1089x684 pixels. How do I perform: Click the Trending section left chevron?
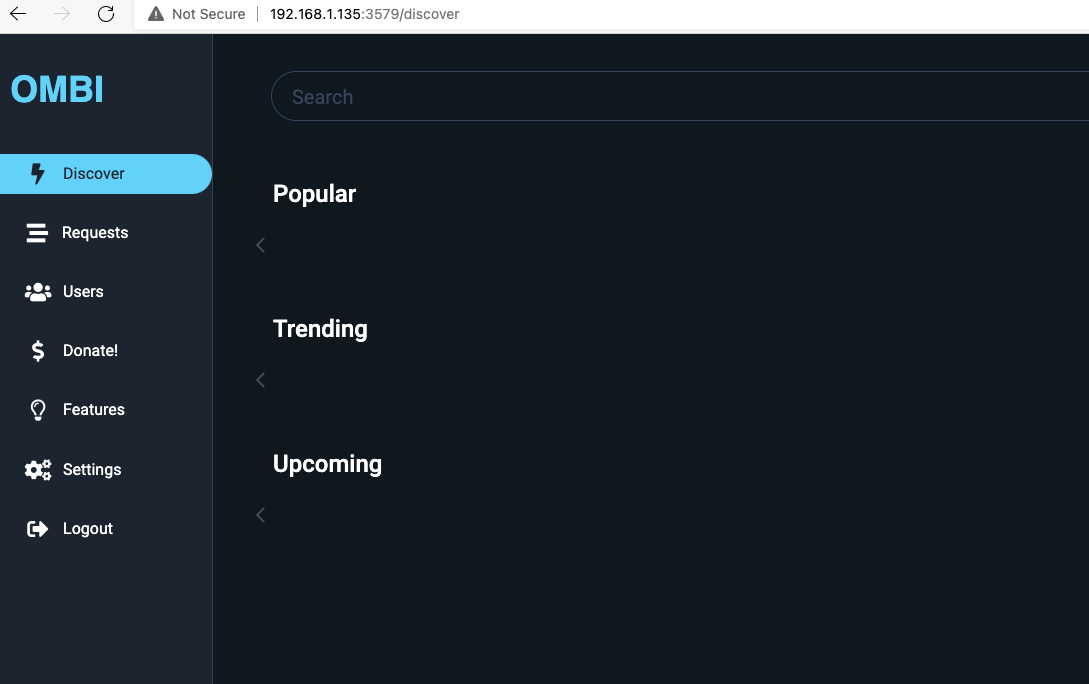pos(260,380)
